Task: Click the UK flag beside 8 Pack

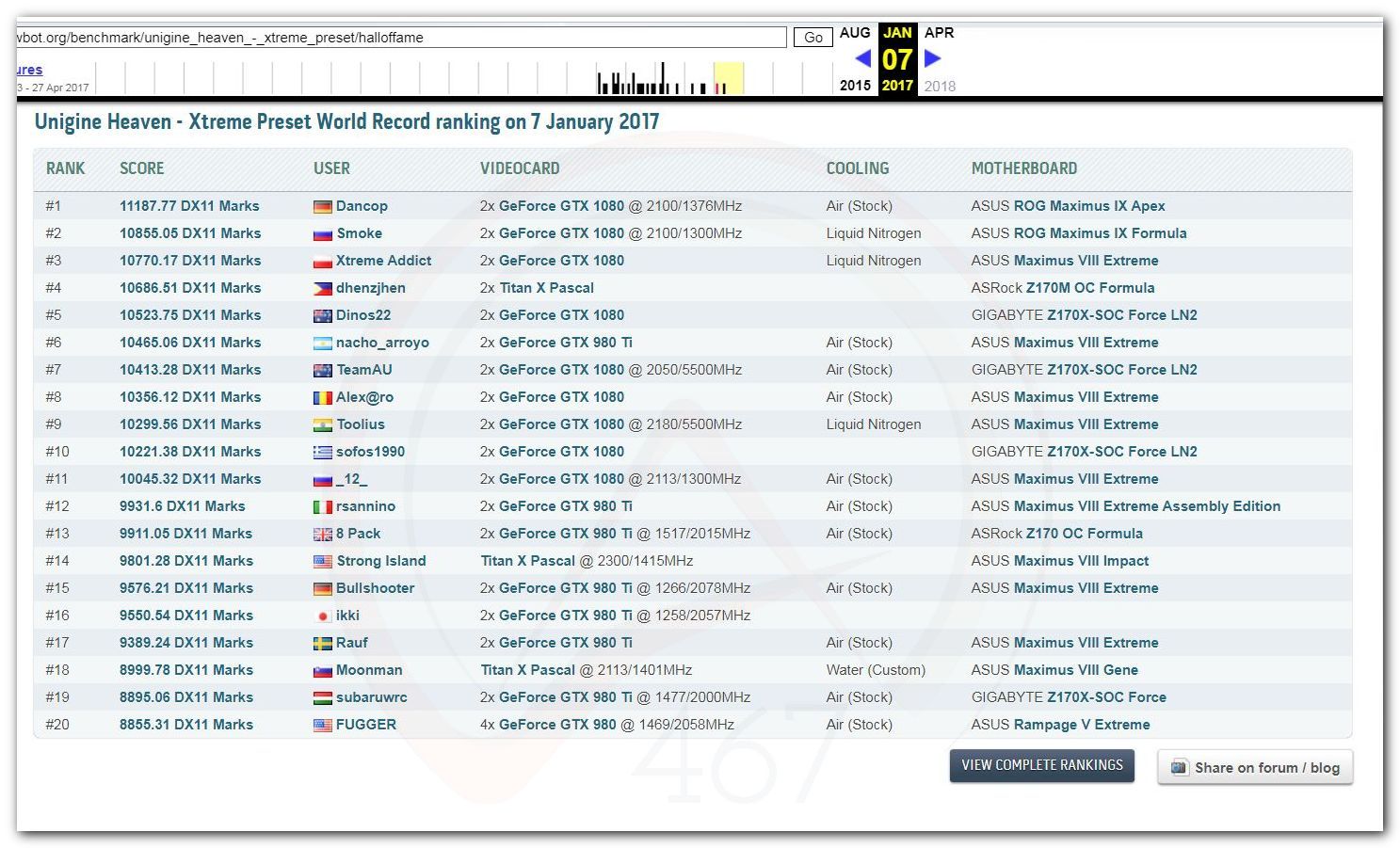Action: coord(322,535)
